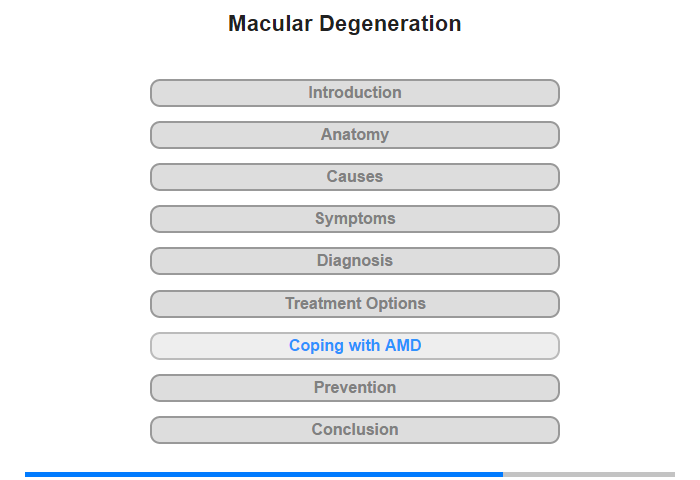
Task: Open the Symptoms section
Action: point(354,219)
